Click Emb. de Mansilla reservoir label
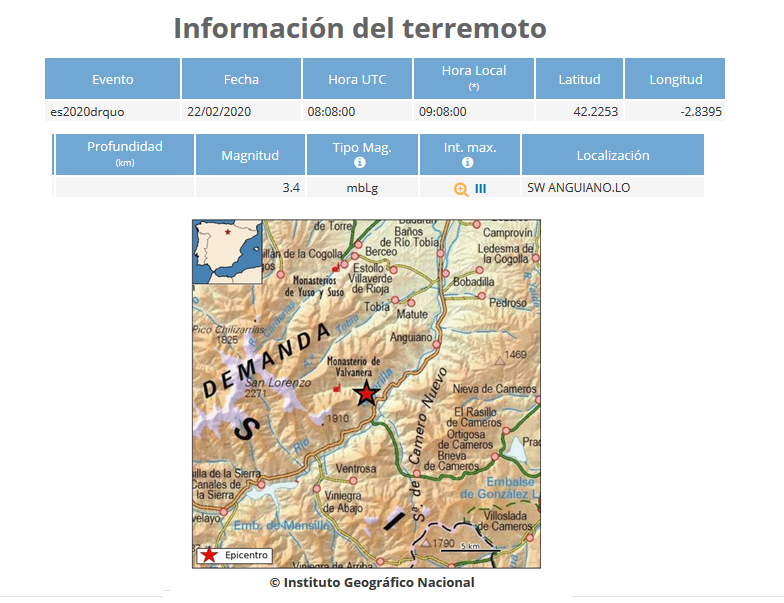 [281, 526]
